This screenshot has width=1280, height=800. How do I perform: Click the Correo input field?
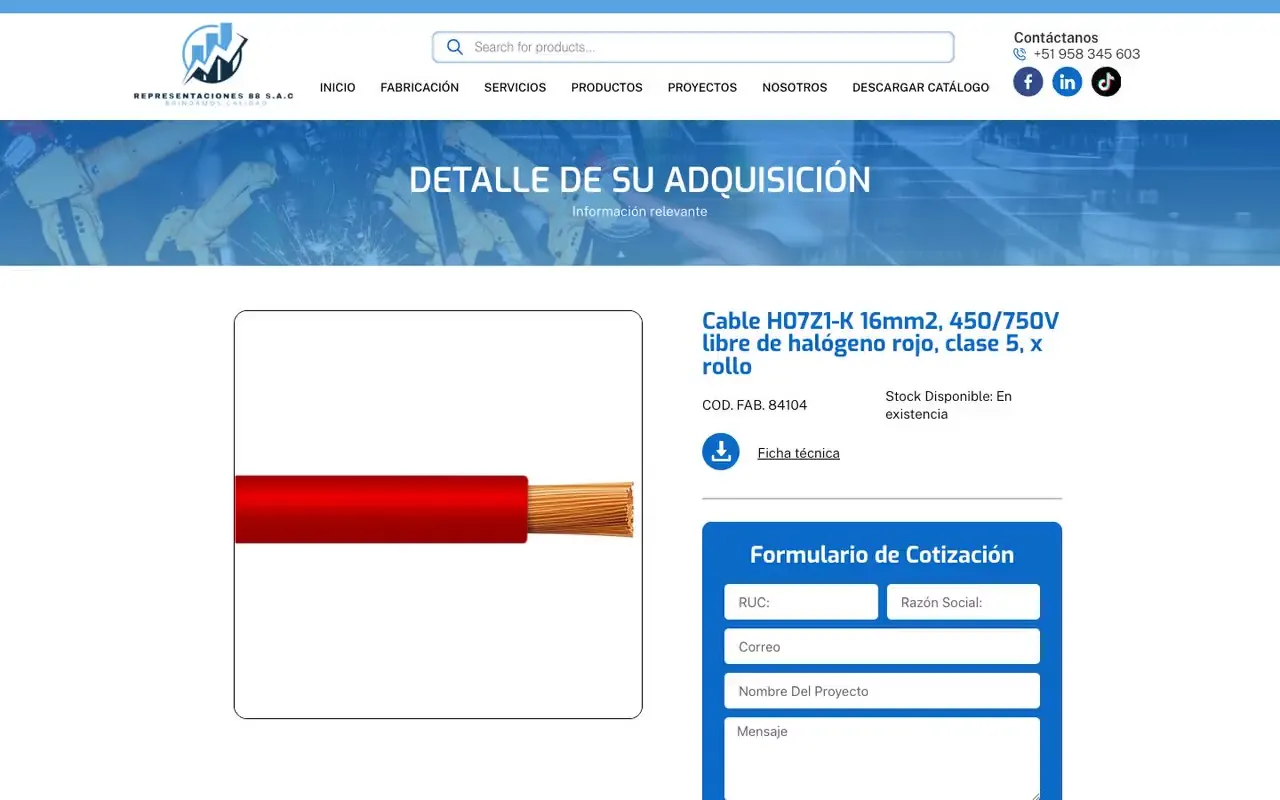tap(882, 646)
